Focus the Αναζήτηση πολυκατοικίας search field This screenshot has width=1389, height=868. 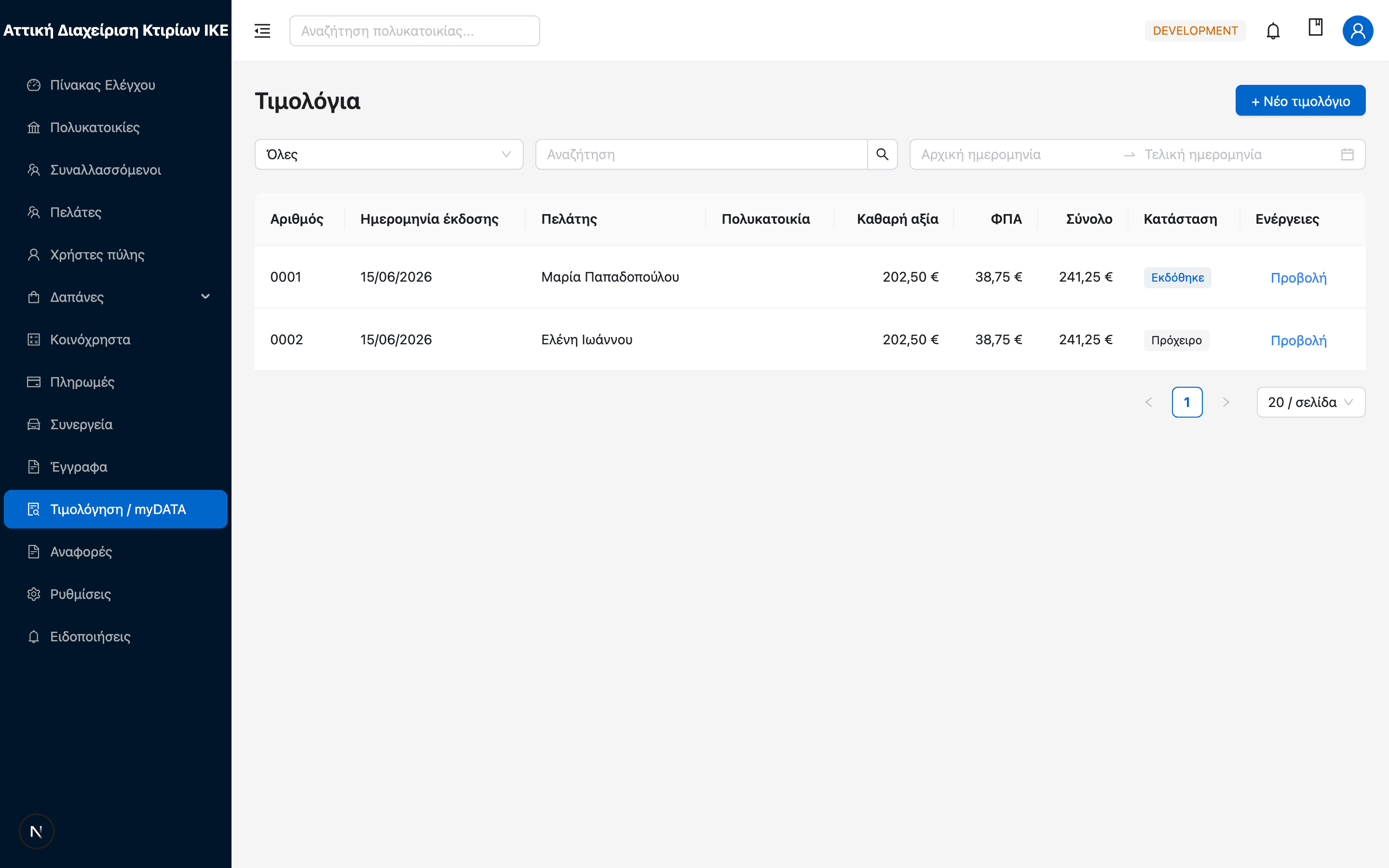pos(414,31)
